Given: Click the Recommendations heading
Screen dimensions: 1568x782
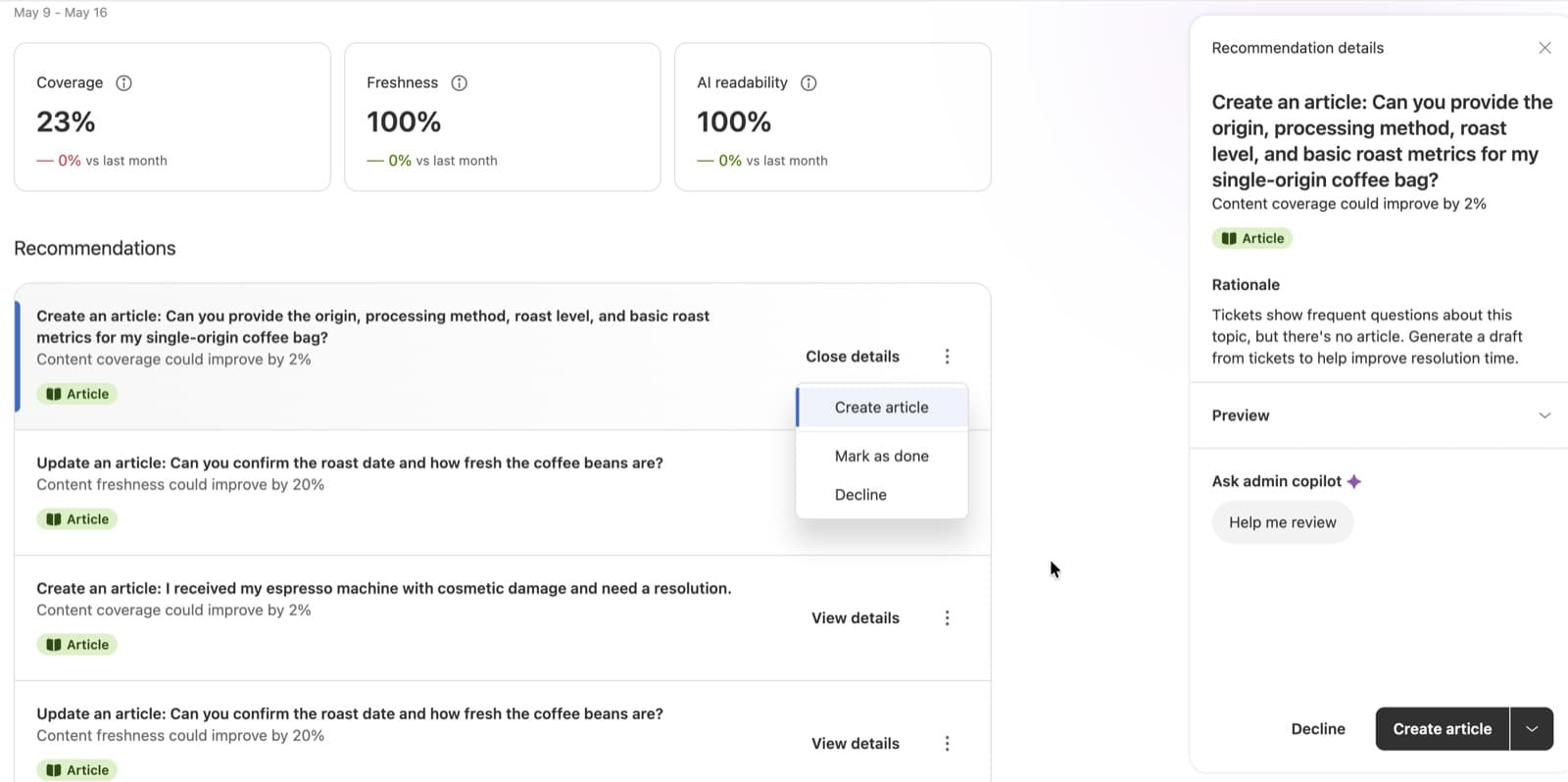Looking at the screenshot, I should pyautogui.click(x=95, y=249).
